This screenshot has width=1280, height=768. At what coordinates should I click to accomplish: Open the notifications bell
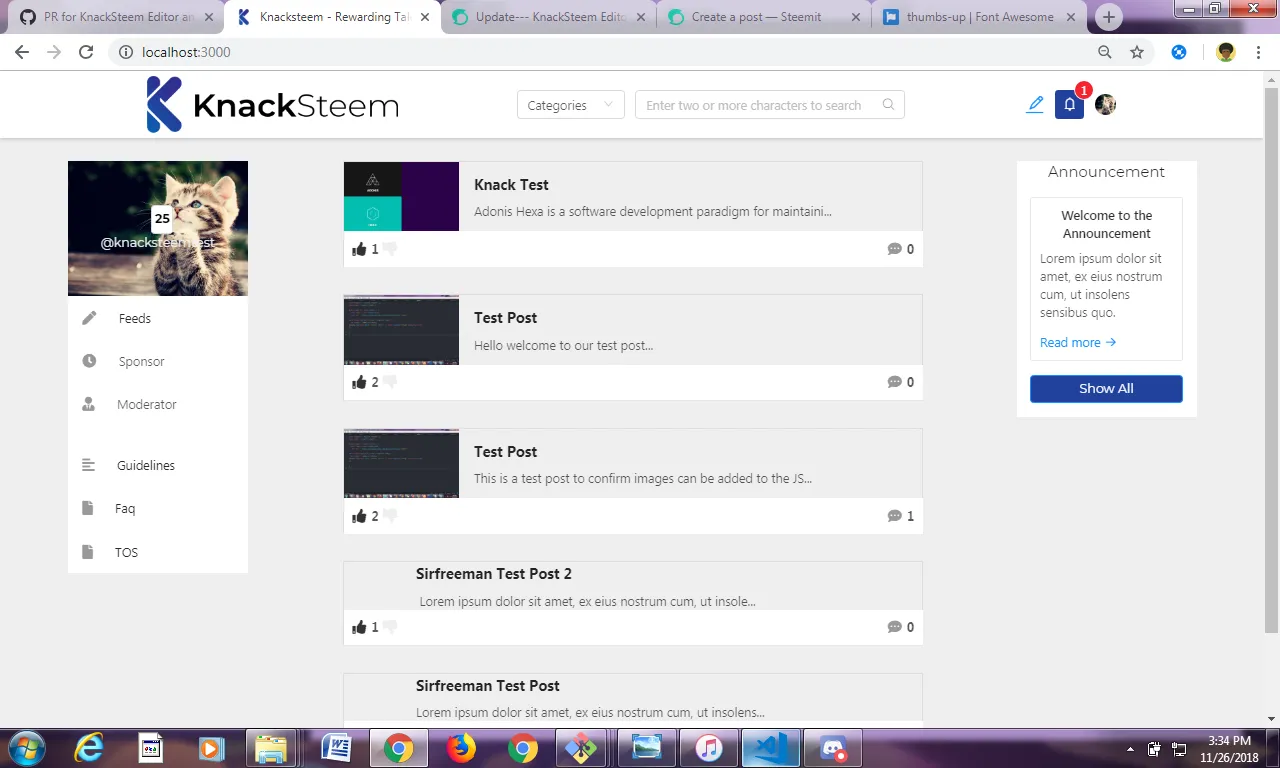pos(1069,104)
